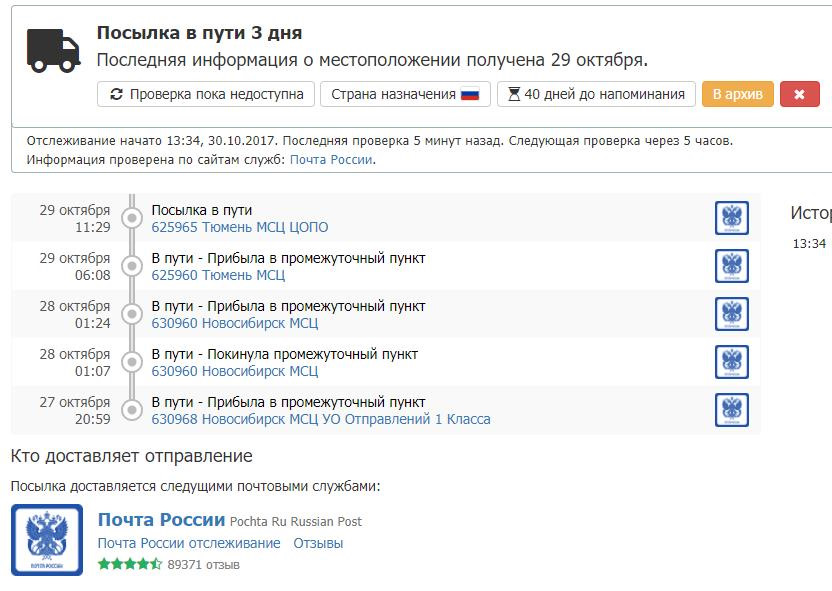Viewport: 832px width, 591px height.
Task: Click the Russian Post icon beside Тюмень МСЦ 06:08 row
Action: point(732,266)
